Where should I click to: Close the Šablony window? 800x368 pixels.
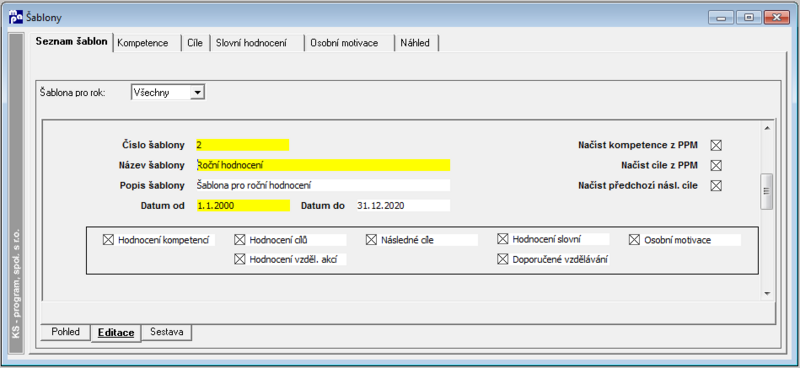[x=777, y=17]
